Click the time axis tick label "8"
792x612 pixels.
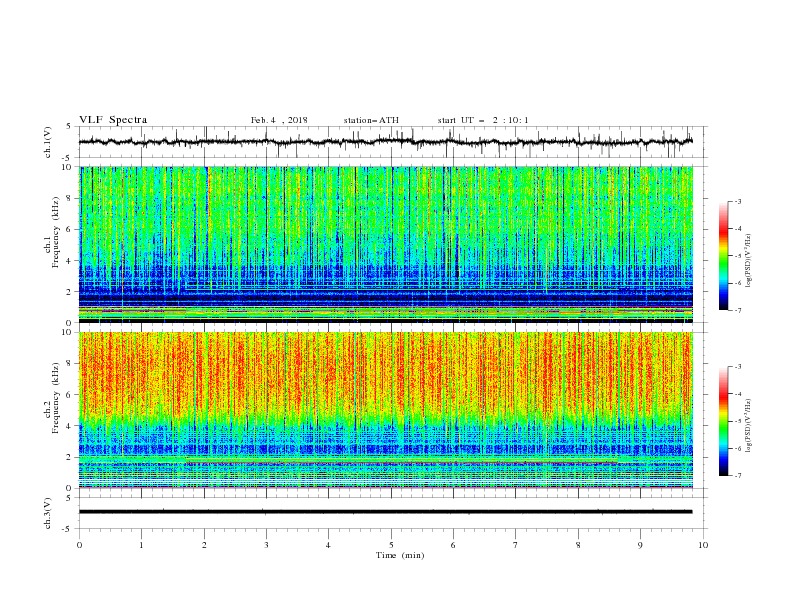pyautogui.click(x=578, y=545)
